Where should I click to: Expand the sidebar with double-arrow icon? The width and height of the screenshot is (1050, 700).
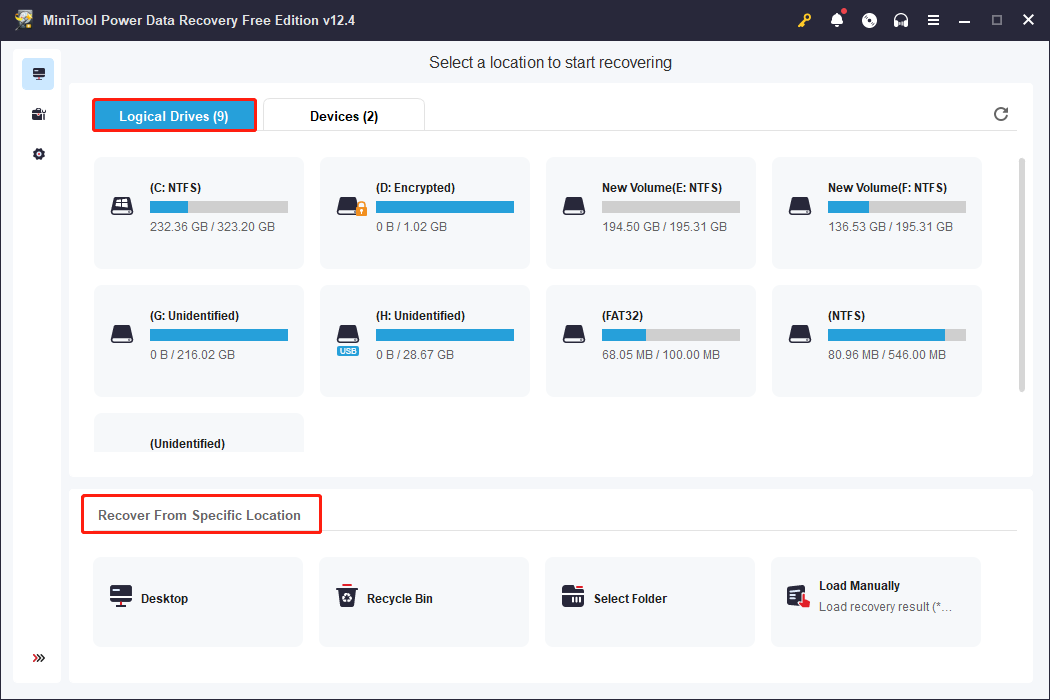click(38, 658)
